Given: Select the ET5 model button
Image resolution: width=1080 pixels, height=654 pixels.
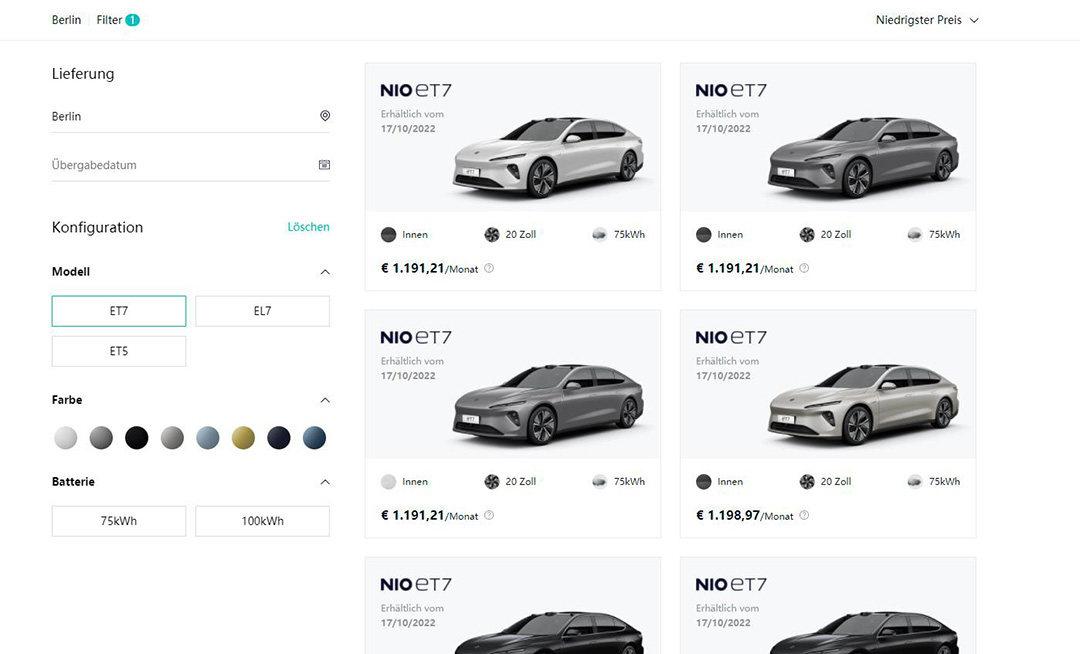Looking at the screenshot, I should point(119,351).
